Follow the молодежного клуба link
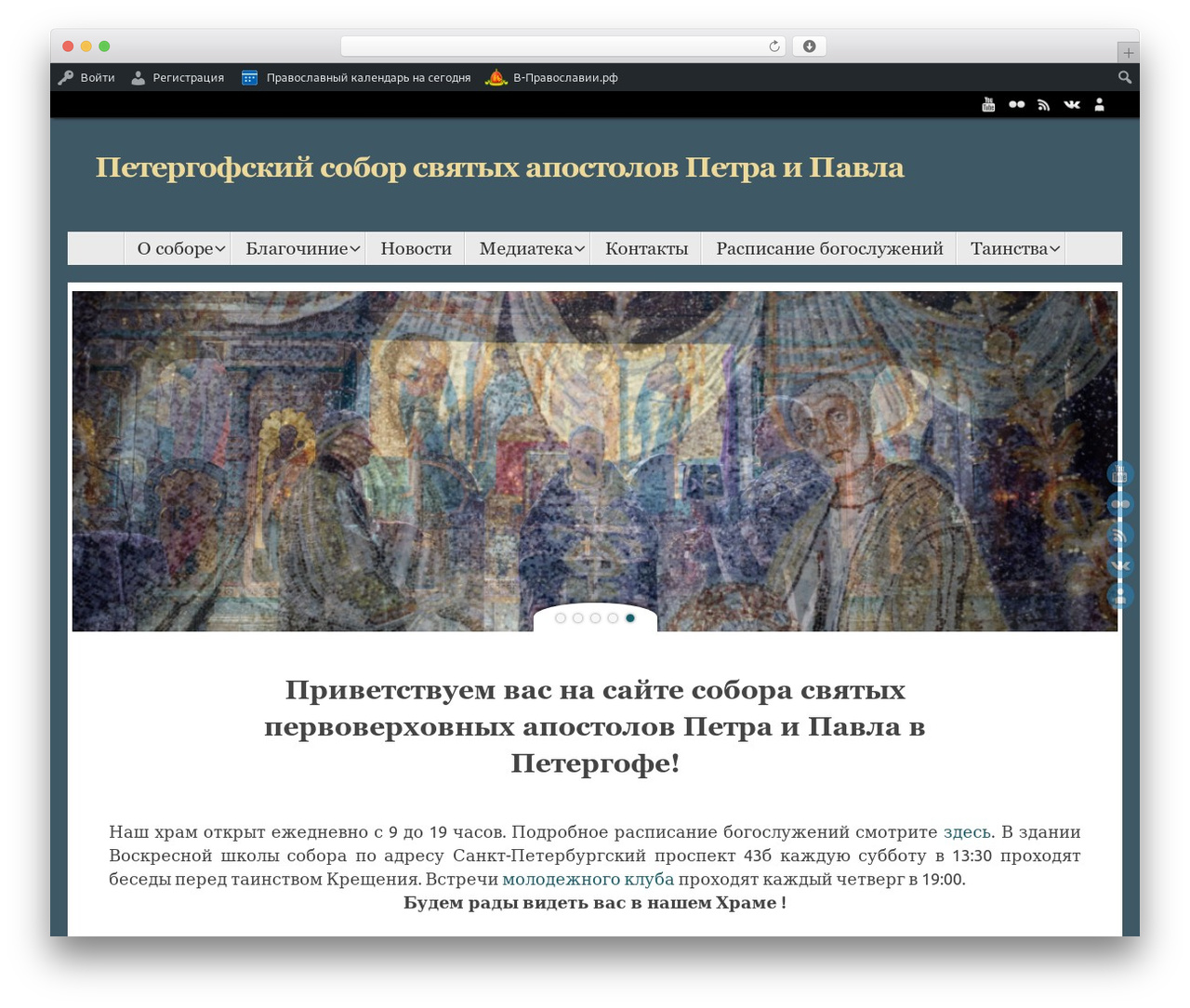1190x1008 pixels. (588, 880)
